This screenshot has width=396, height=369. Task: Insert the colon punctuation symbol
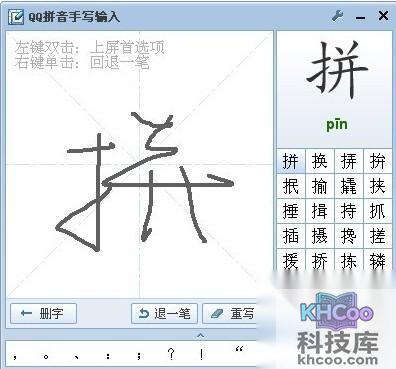pyautogui.click(x=108, y=356)
